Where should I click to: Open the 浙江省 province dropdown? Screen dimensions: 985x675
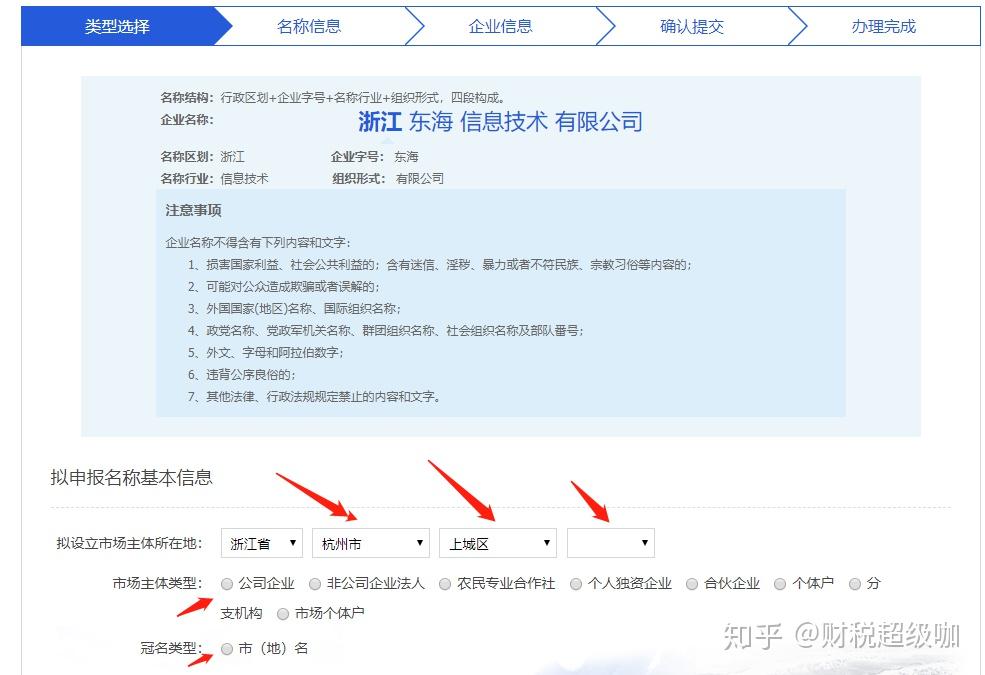(x=261, y=543)
